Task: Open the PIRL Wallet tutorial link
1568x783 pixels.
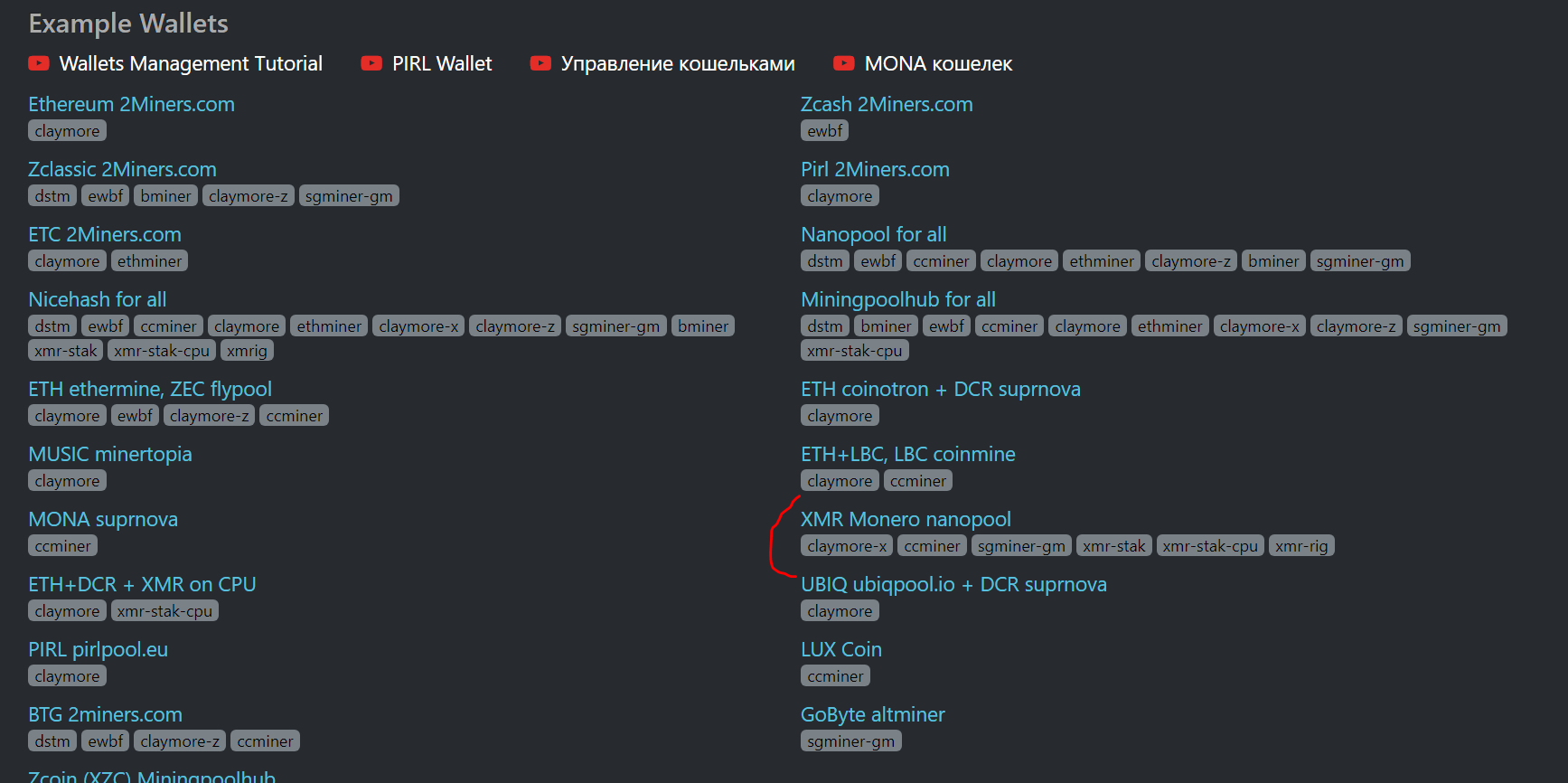Action: pyautogui.click(x=442, y=63)
